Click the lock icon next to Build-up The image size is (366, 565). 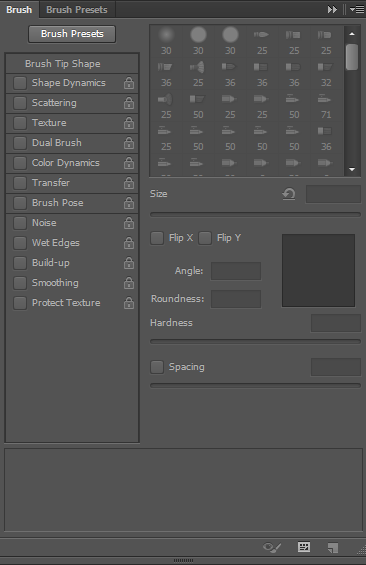[x=129, y=263]
